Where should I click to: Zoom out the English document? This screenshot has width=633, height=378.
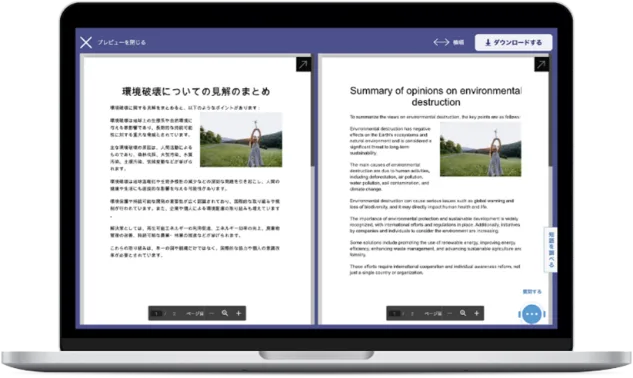click(x=450, y=313)
